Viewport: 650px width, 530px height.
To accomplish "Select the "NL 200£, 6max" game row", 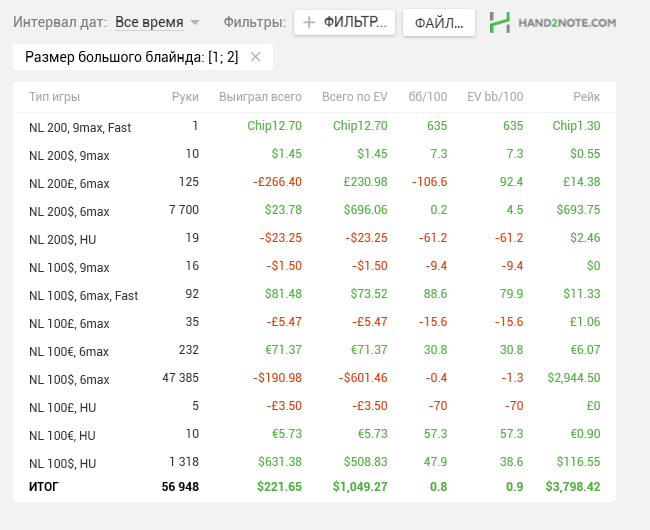I will coord(70,183).
